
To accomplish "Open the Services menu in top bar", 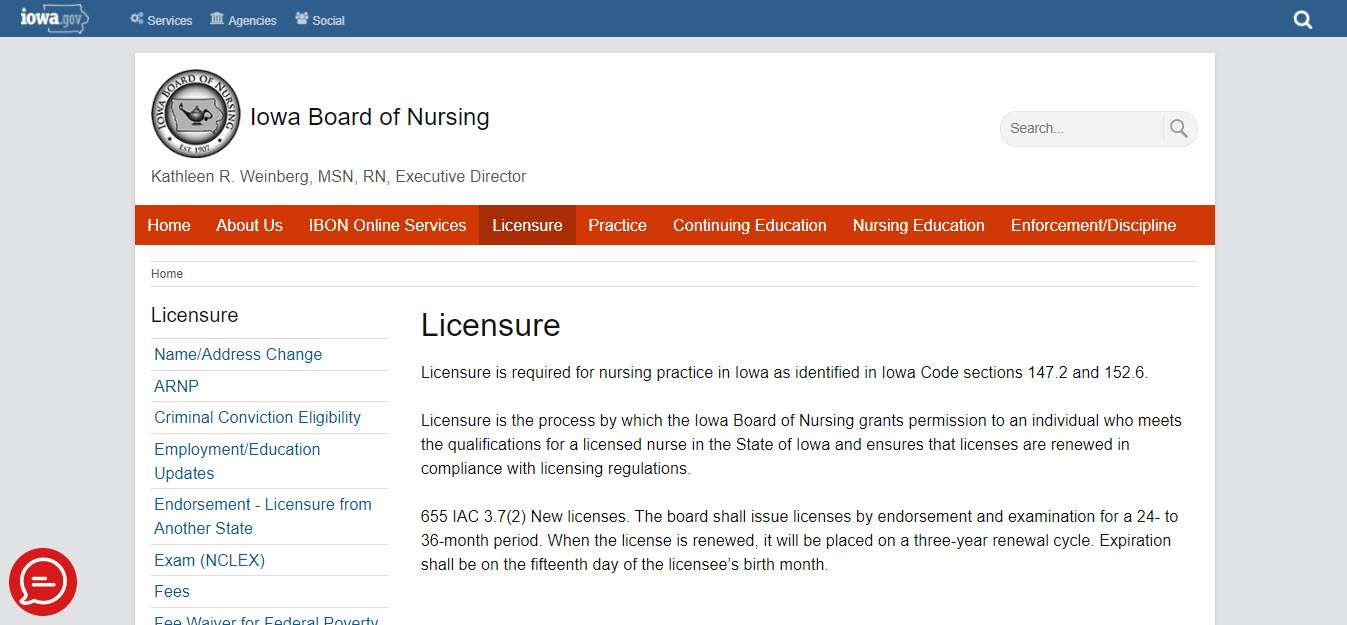I will (x=161, y=20).
